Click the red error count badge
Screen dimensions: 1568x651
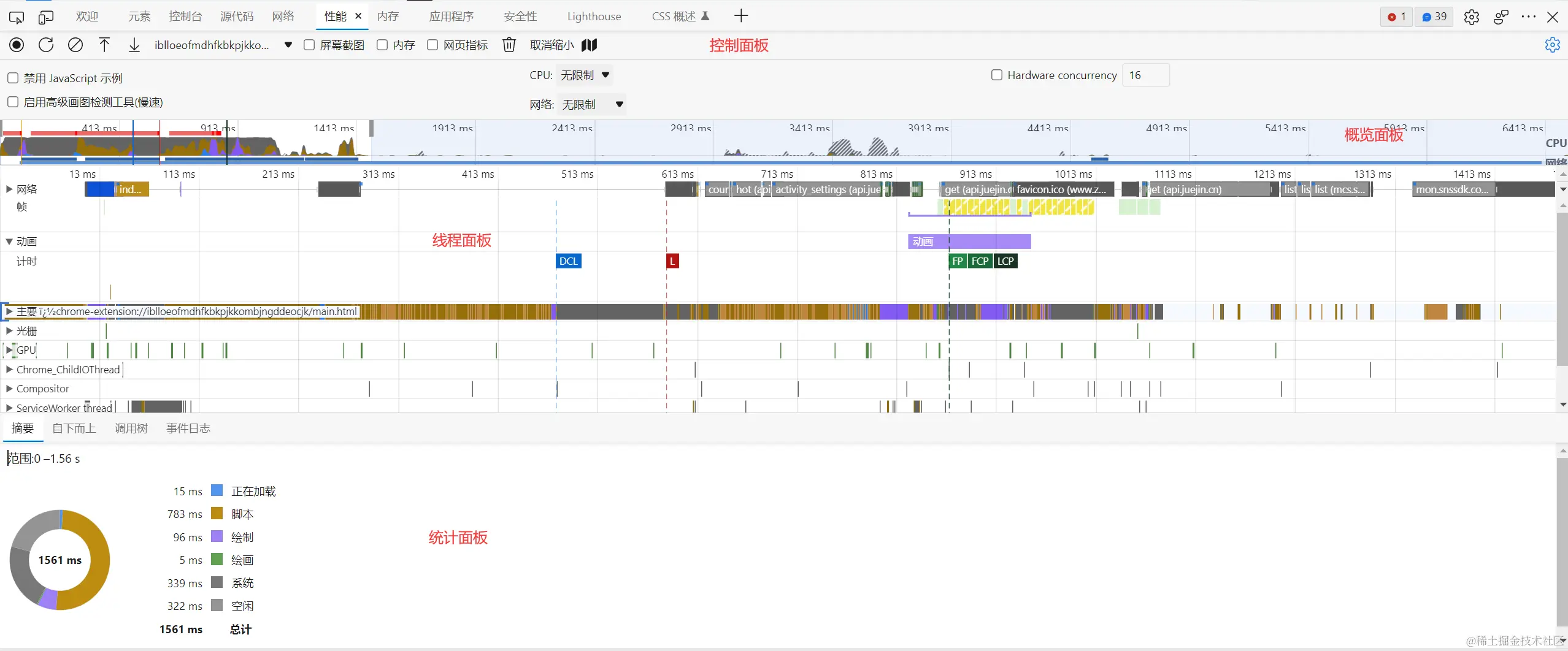pyautogui.click(x=1396, y=17)
